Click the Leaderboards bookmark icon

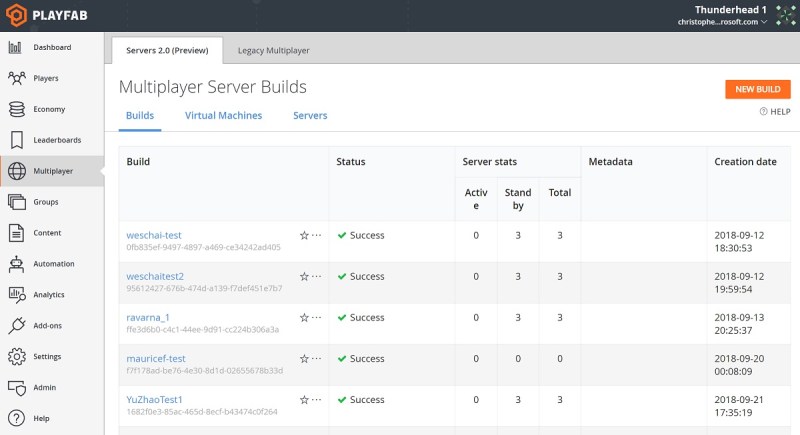16,140
